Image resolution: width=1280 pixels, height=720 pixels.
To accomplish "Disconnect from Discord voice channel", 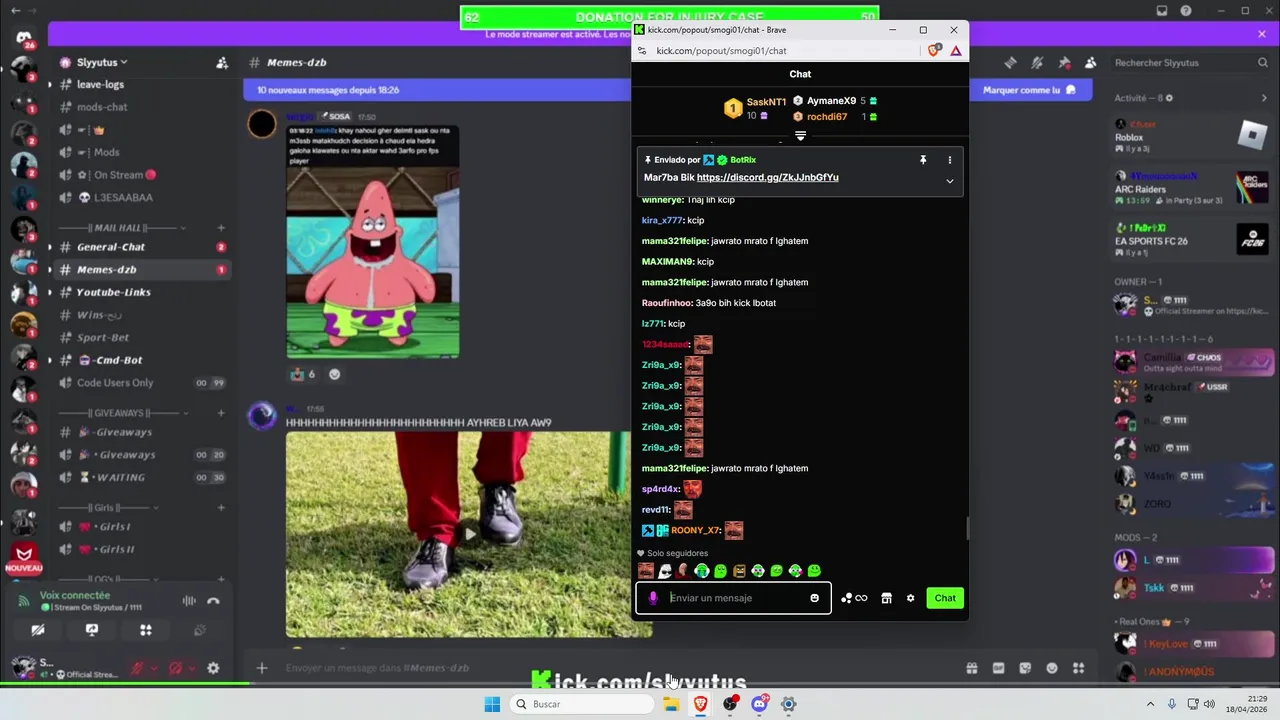I will click(213, 601).
